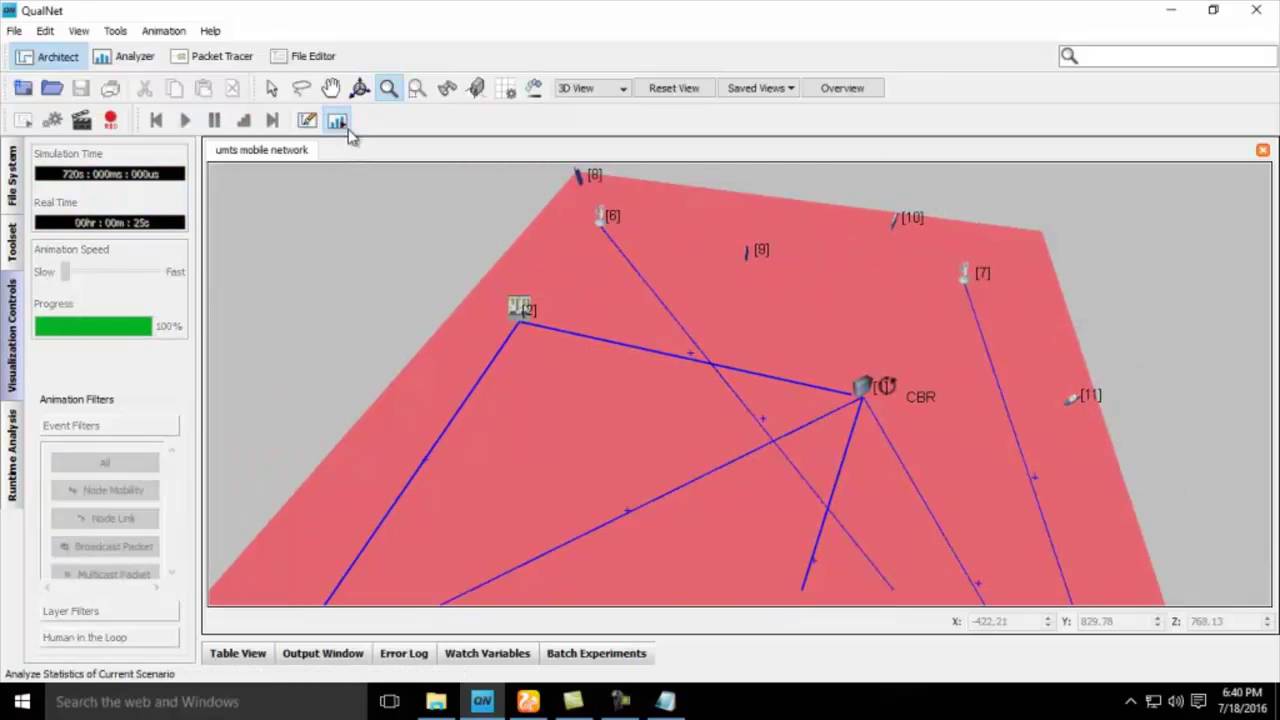Open the Output Window panel
The width and height of the screenshot is (1280, 720).
click(x=323, y=653)
